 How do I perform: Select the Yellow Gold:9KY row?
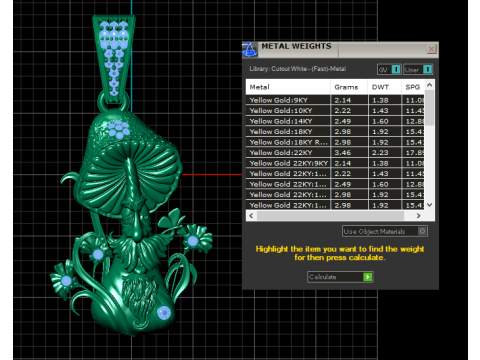click(335, 100)
